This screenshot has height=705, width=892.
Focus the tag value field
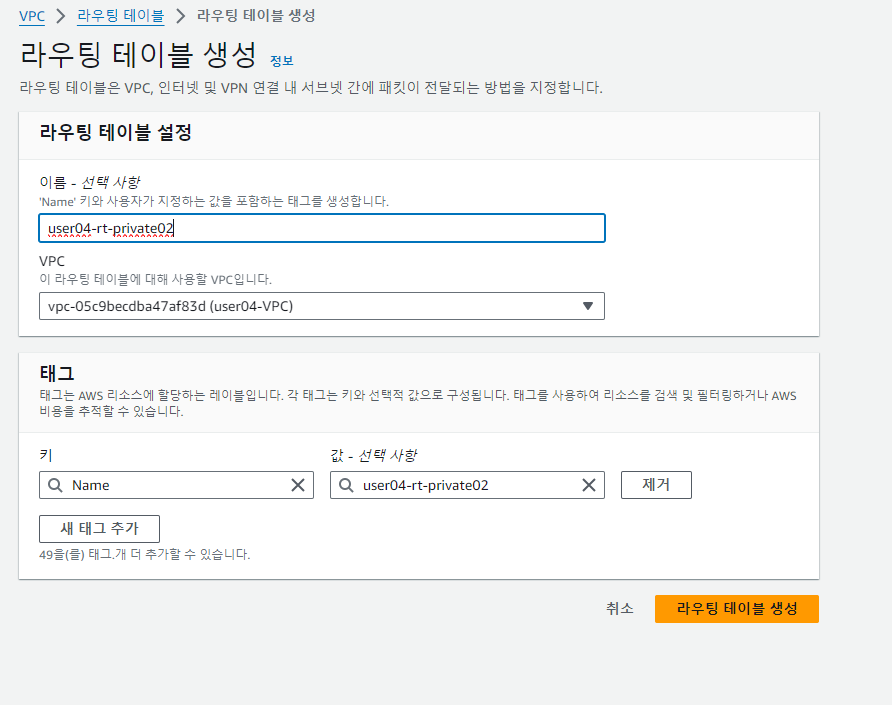click(467, 485)
